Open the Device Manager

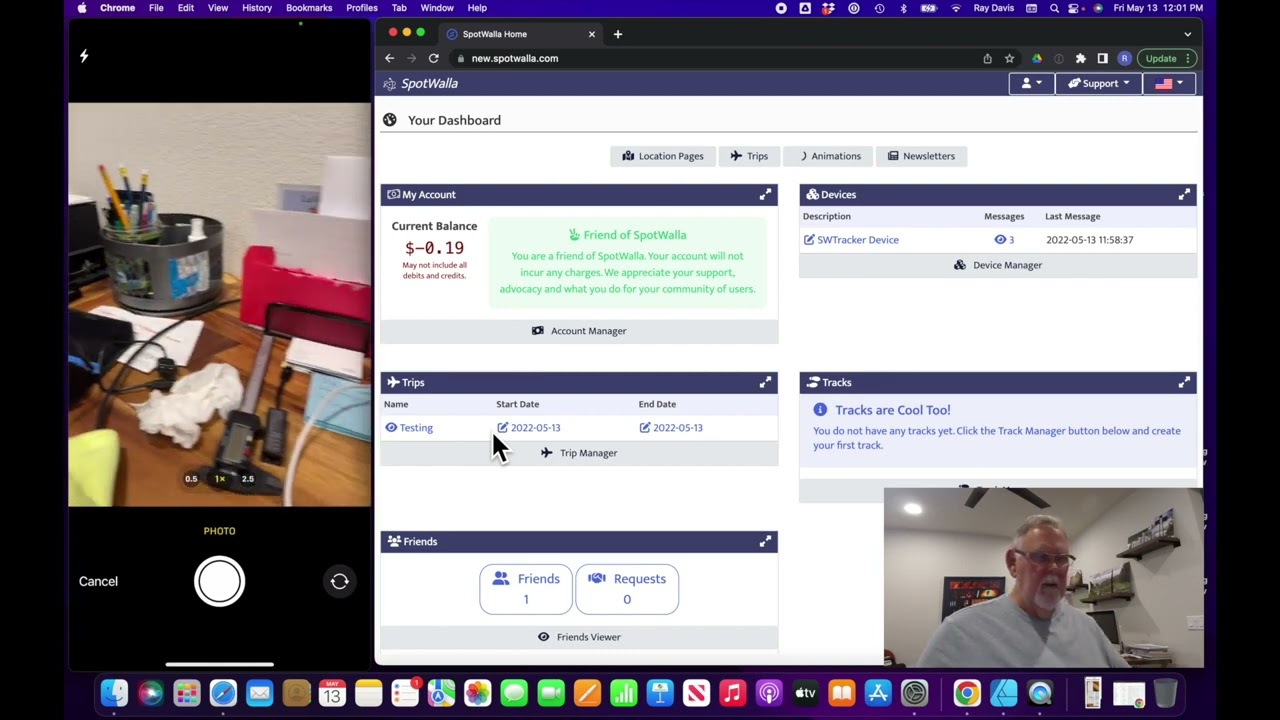tap(998, 265)
